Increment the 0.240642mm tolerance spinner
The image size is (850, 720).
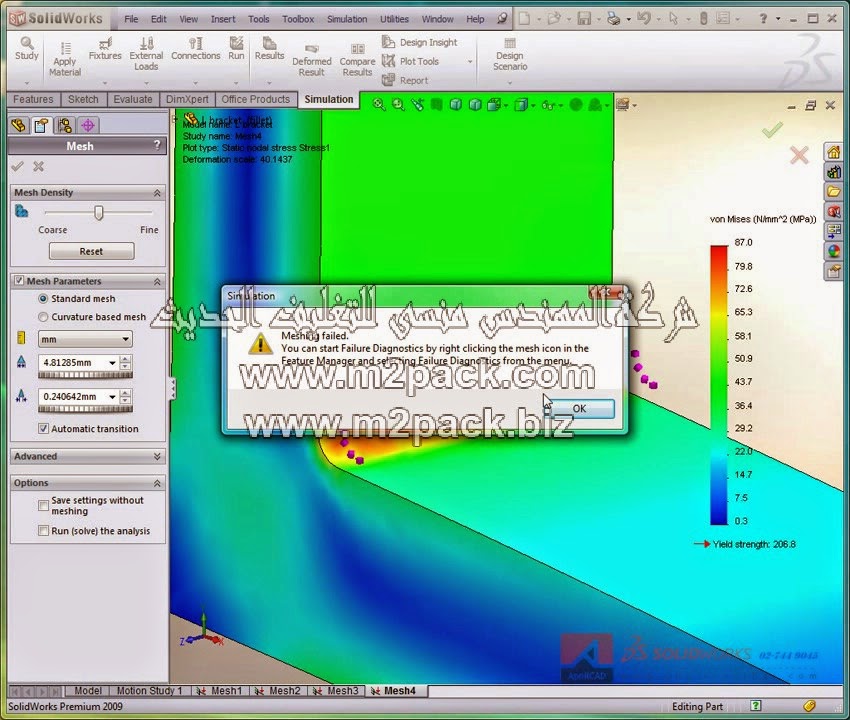[125, 393]
